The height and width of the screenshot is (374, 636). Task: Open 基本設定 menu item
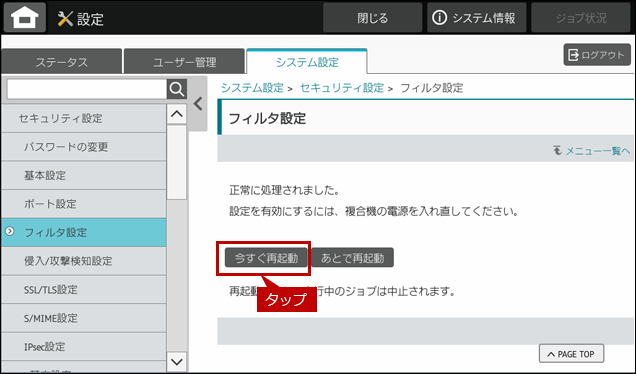click(84, 175)
